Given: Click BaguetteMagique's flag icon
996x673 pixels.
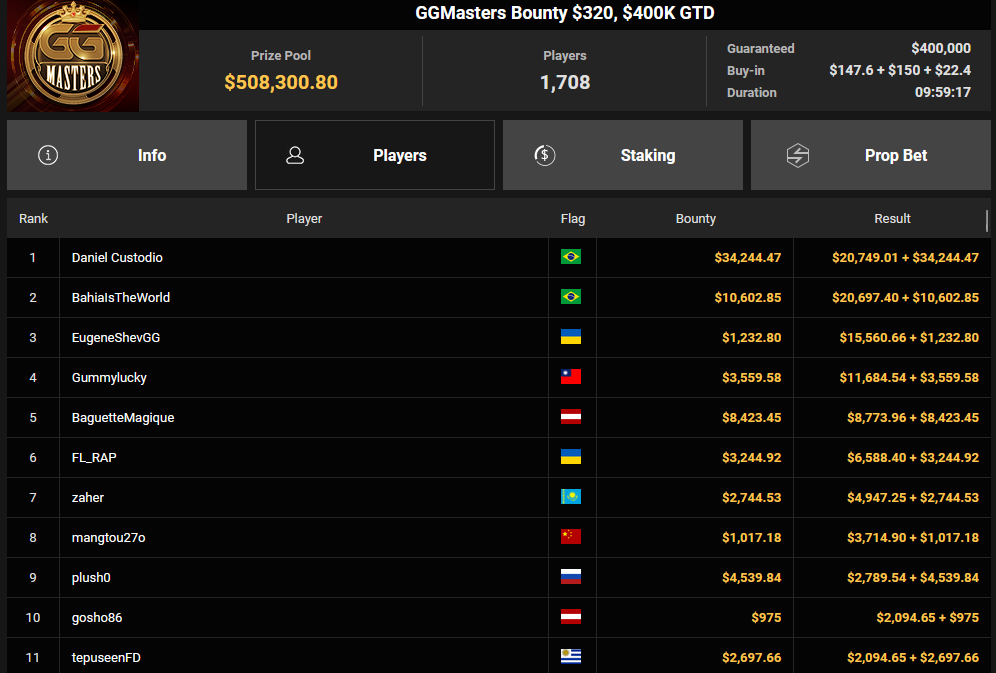Looking at the screenshot, I should click(x=570, y=416).
